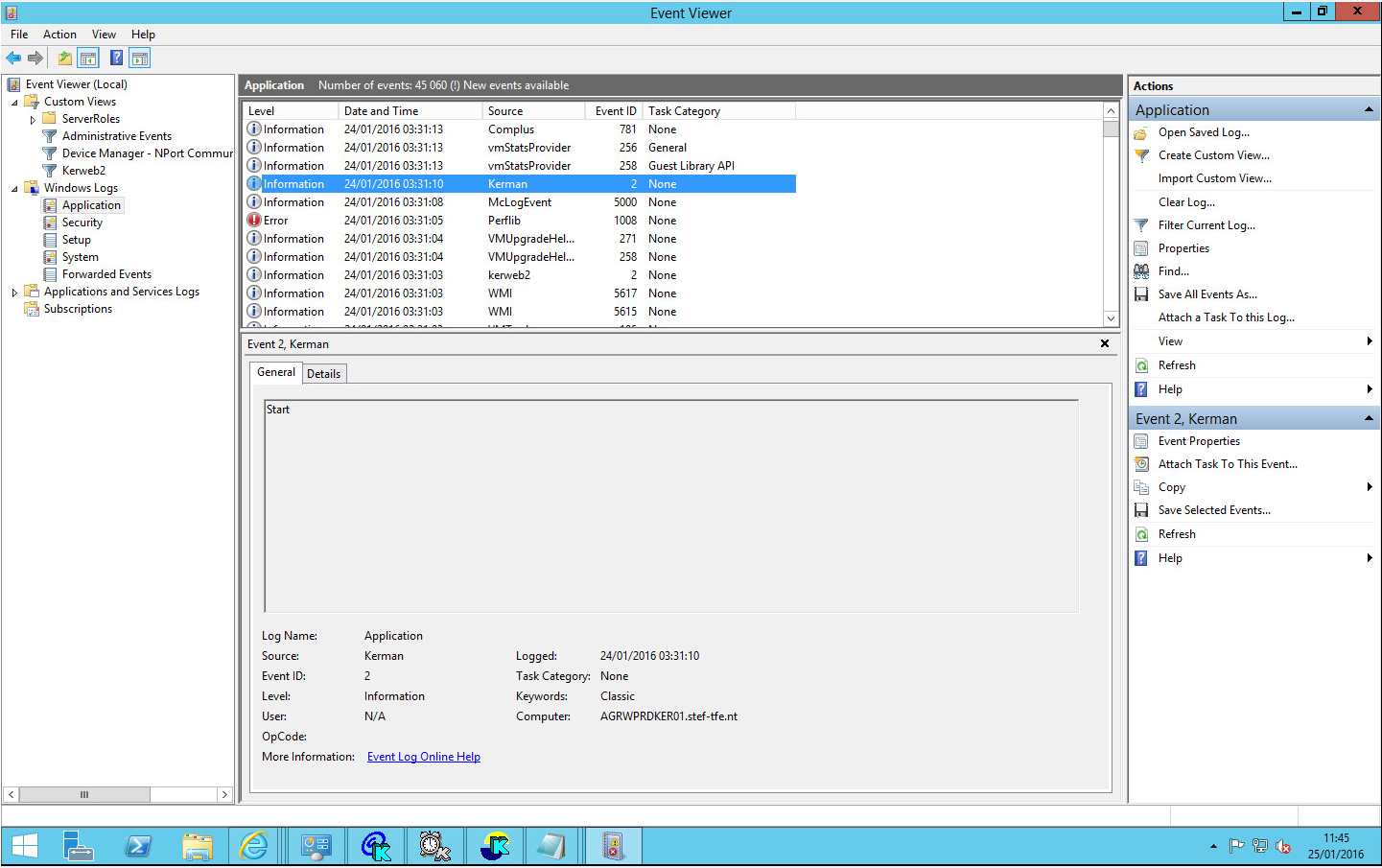
Task: Open the Event Log Online Help link
Action: pos(423,757)
